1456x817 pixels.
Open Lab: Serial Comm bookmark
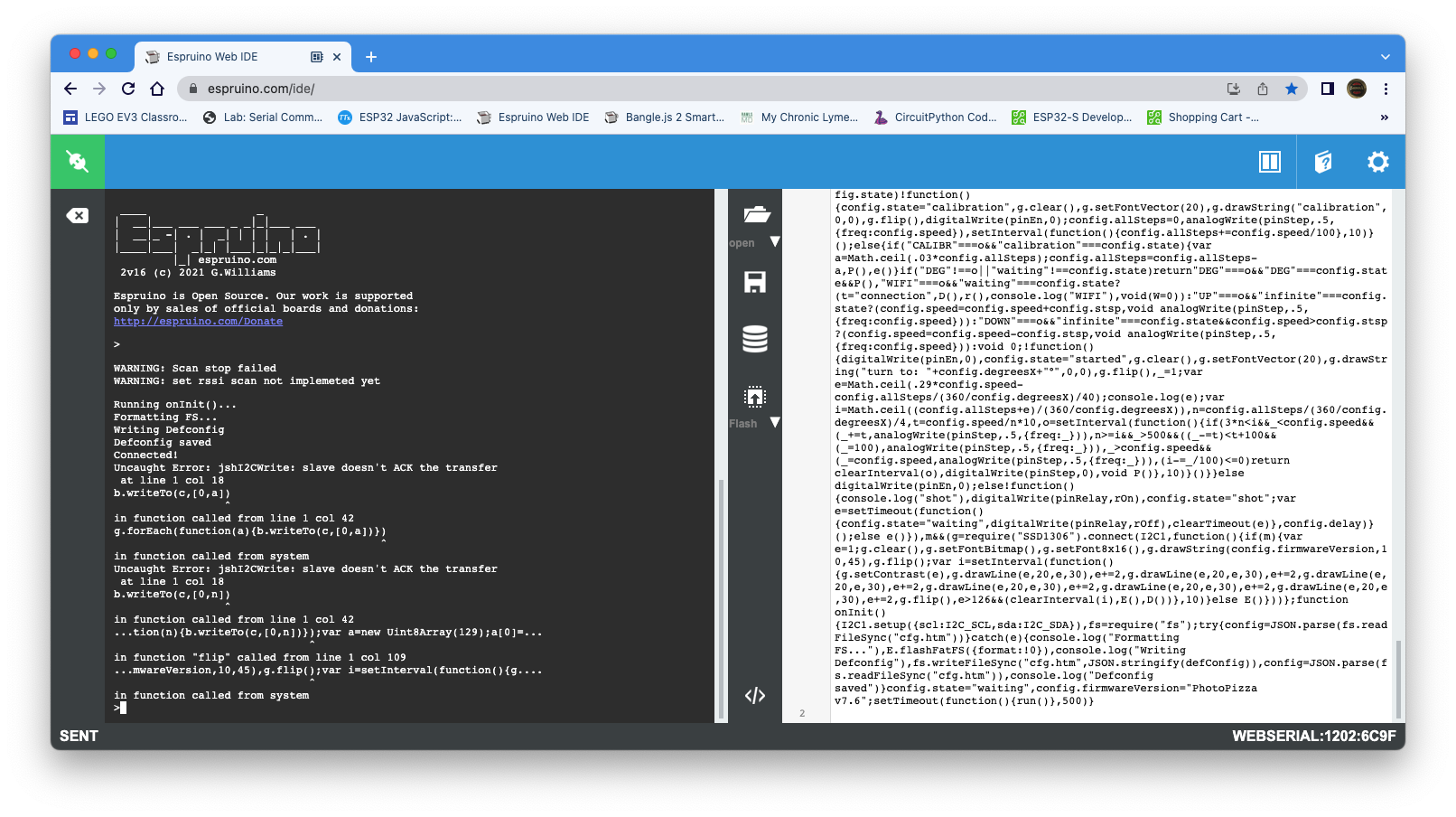[263, 117]
